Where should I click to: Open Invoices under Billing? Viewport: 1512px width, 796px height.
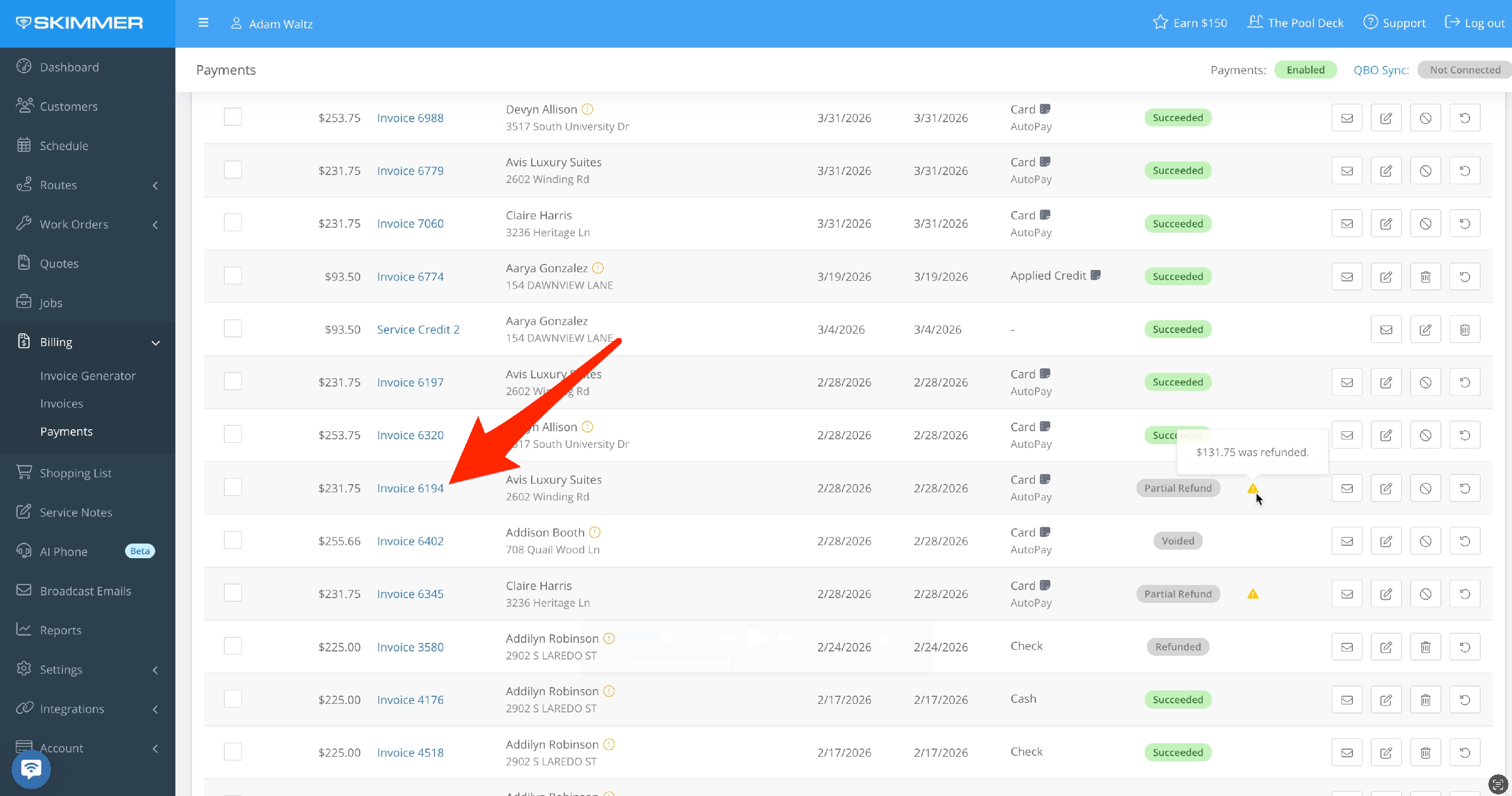[61, 404]
